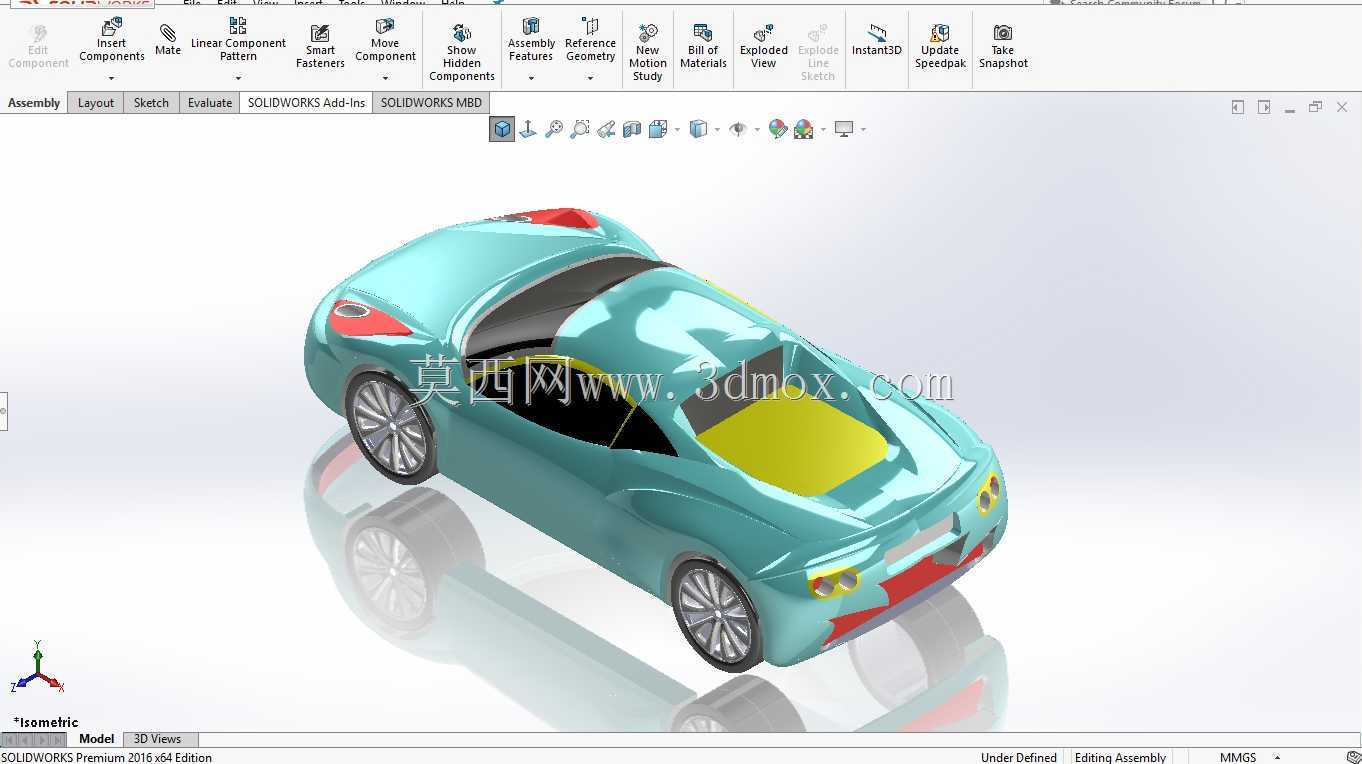1362x764 pixels.
Task: Expand the Insert Components dropdown arrow
Action: click(x=112, y=78)
